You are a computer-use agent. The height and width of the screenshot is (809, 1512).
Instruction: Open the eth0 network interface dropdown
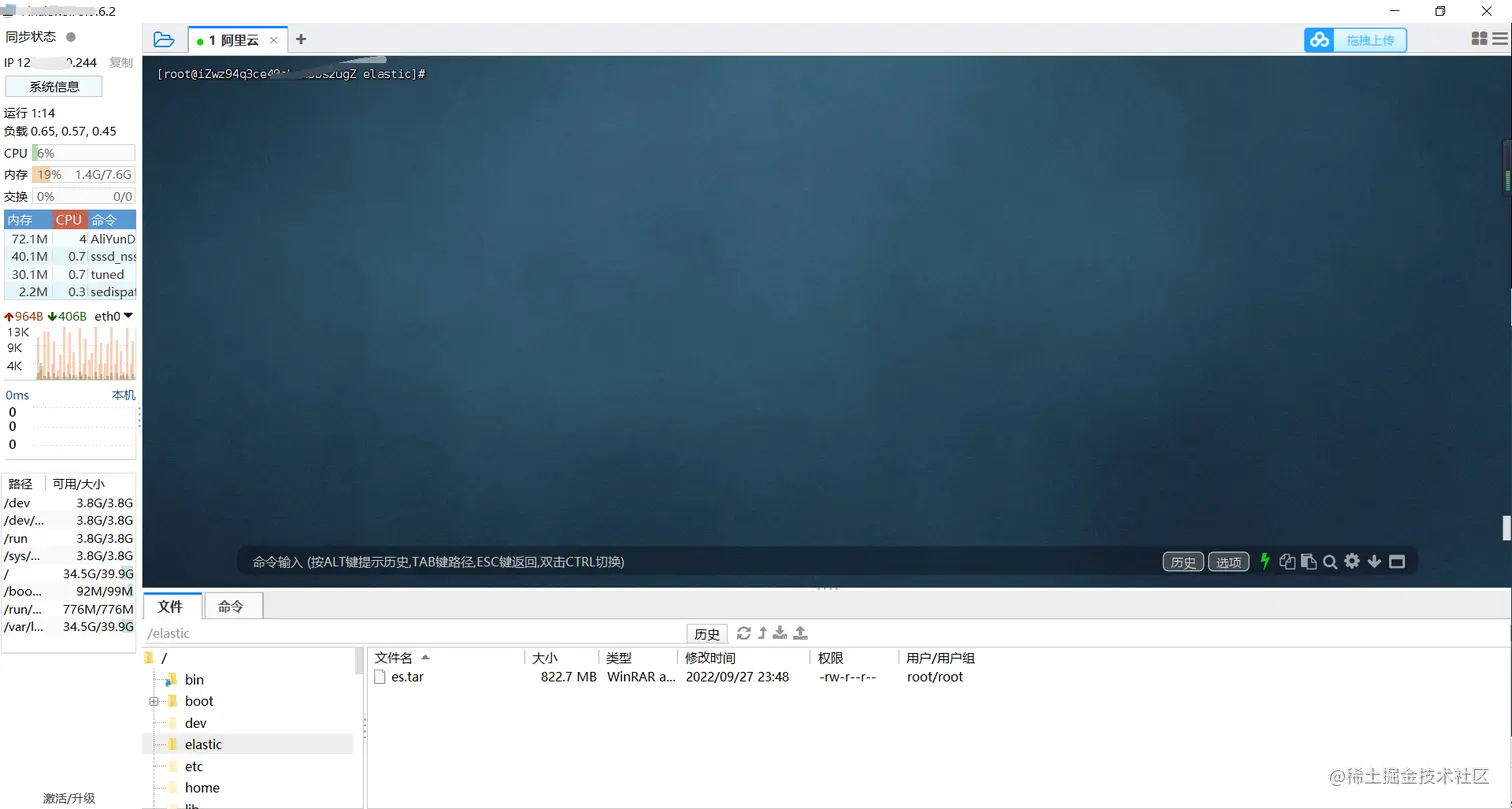114,317
